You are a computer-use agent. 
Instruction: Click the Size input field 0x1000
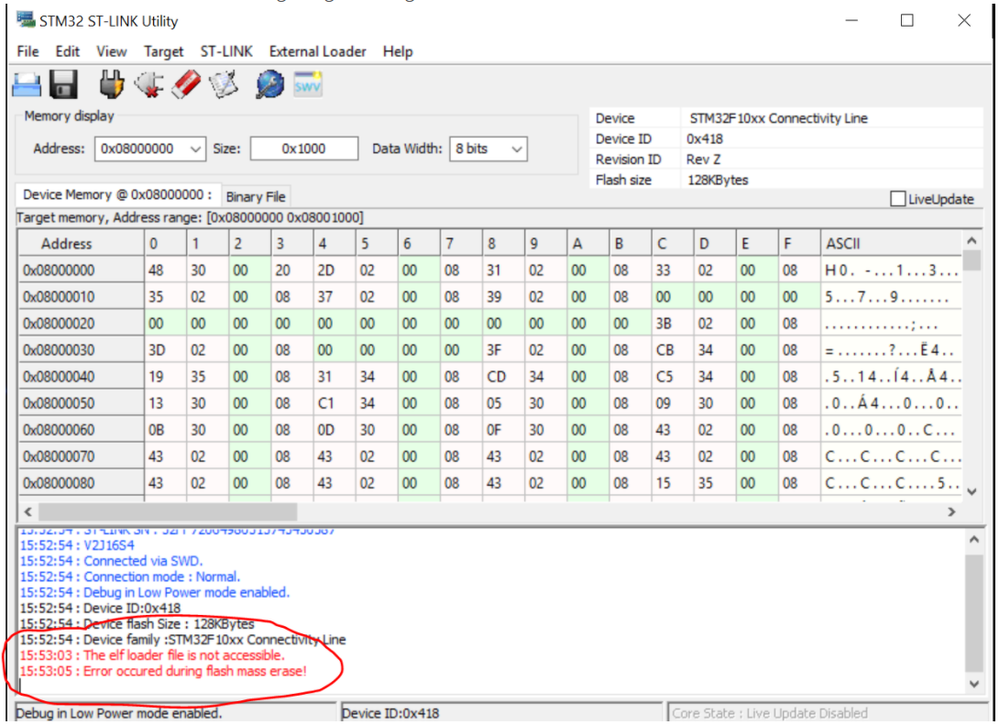click(304, 149)
